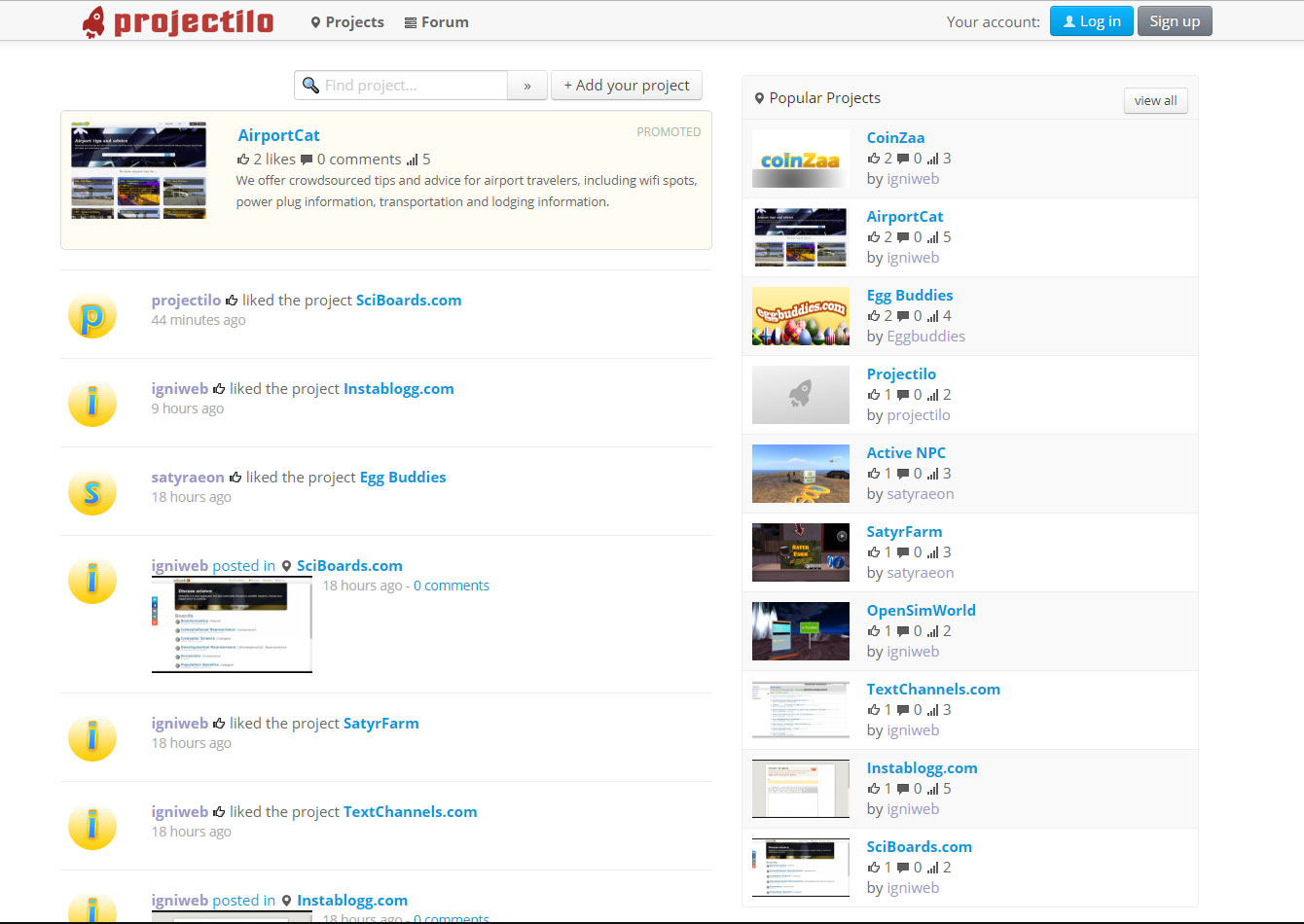Submit search with the » button

(x=526, y=86)
